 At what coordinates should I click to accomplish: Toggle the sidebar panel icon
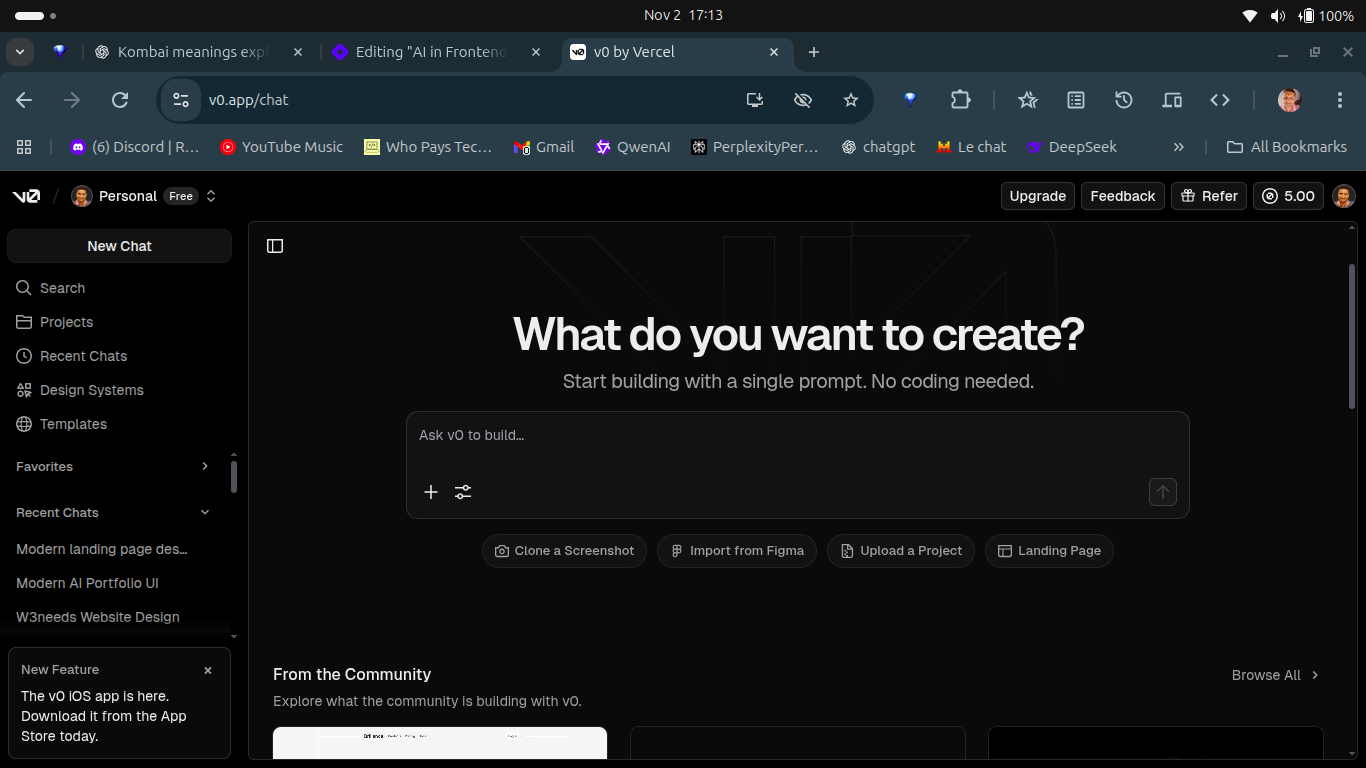[x=275, y=246]
